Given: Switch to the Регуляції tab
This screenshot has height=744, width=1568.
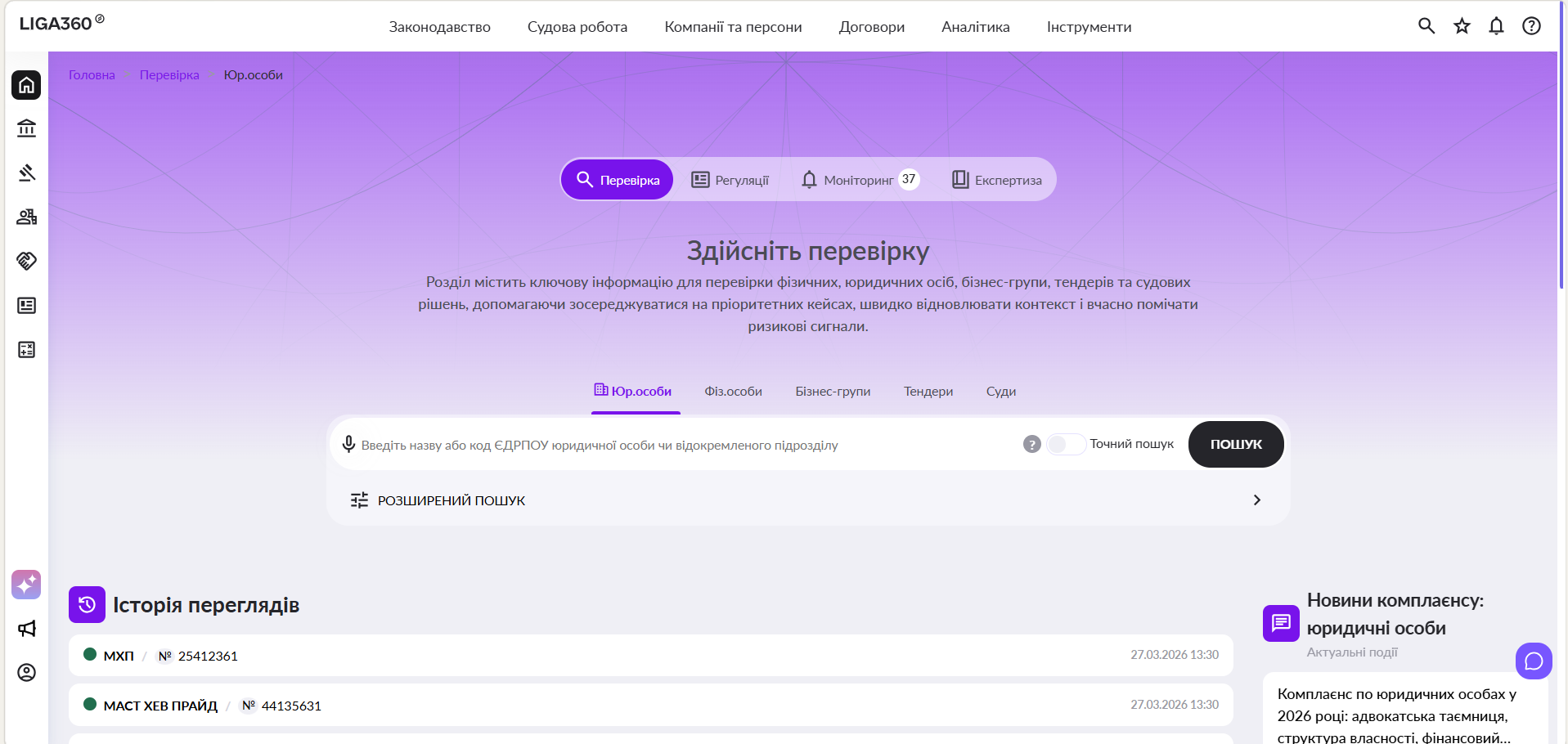Looking at the screenshot, I should [730, 180].
